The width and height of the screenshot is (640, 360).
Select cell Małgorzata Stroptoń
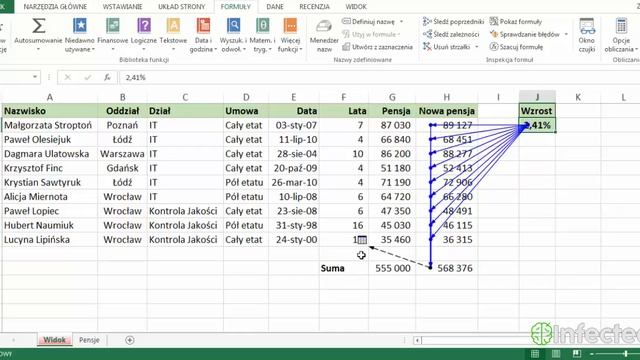50,125
